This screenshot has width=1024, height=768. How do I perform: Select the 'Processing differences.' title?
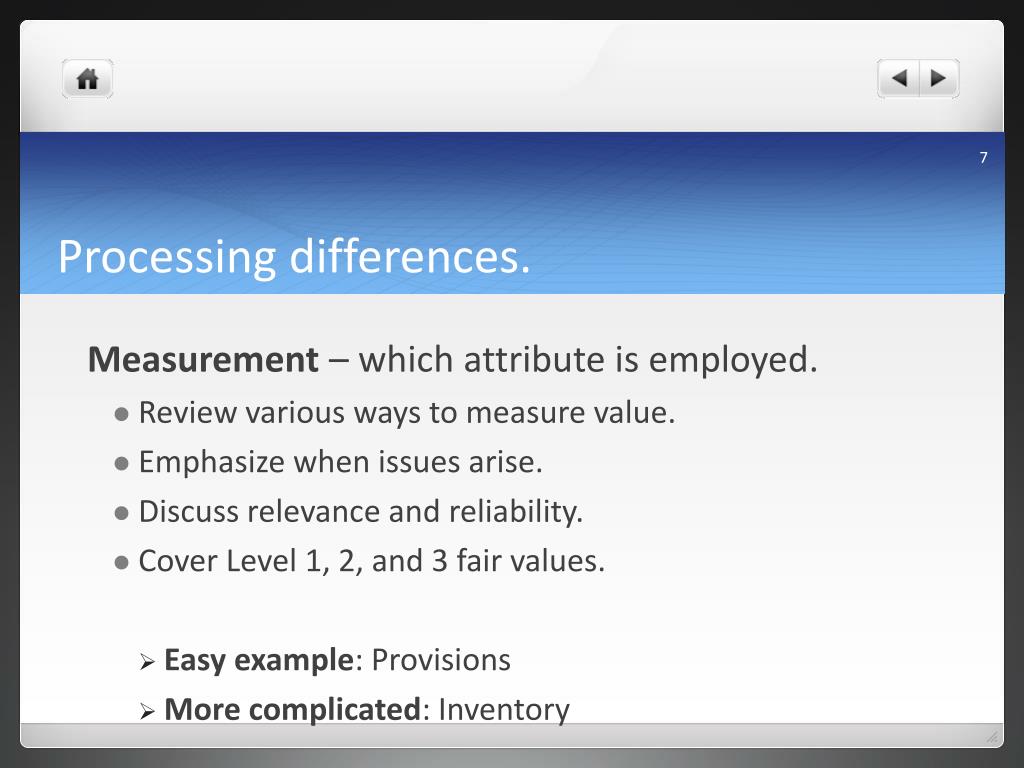click(x=294, y=257)
